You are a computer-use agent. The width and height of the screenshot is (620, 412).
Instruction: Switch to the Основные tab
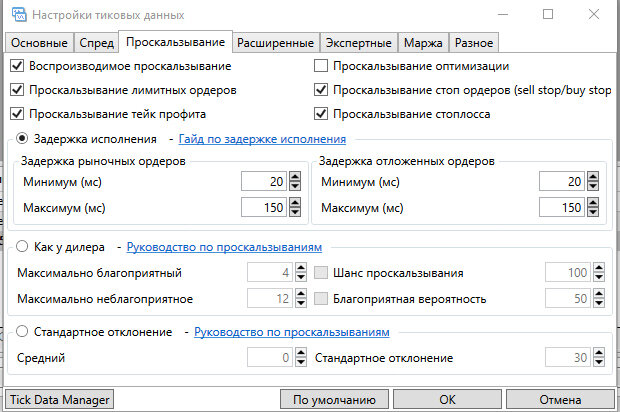coord(39,43)
